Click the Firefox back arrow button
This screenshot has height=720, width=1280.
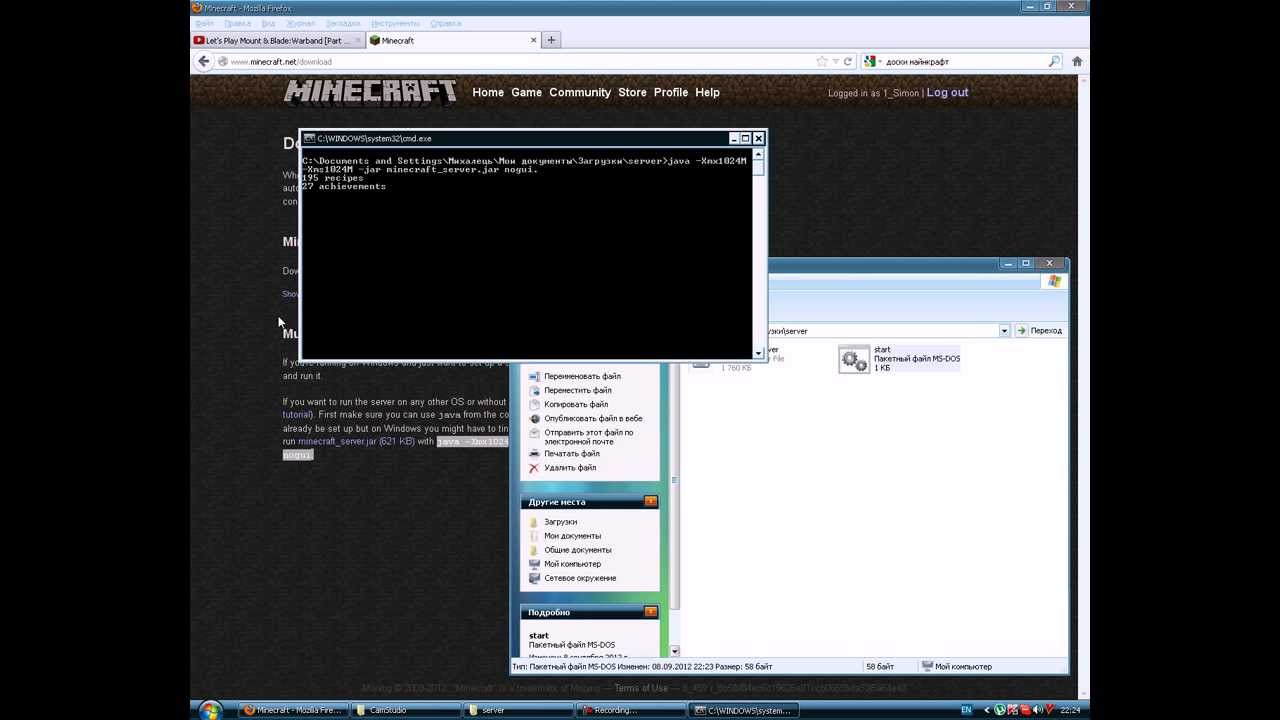click(x=204, y=61)
